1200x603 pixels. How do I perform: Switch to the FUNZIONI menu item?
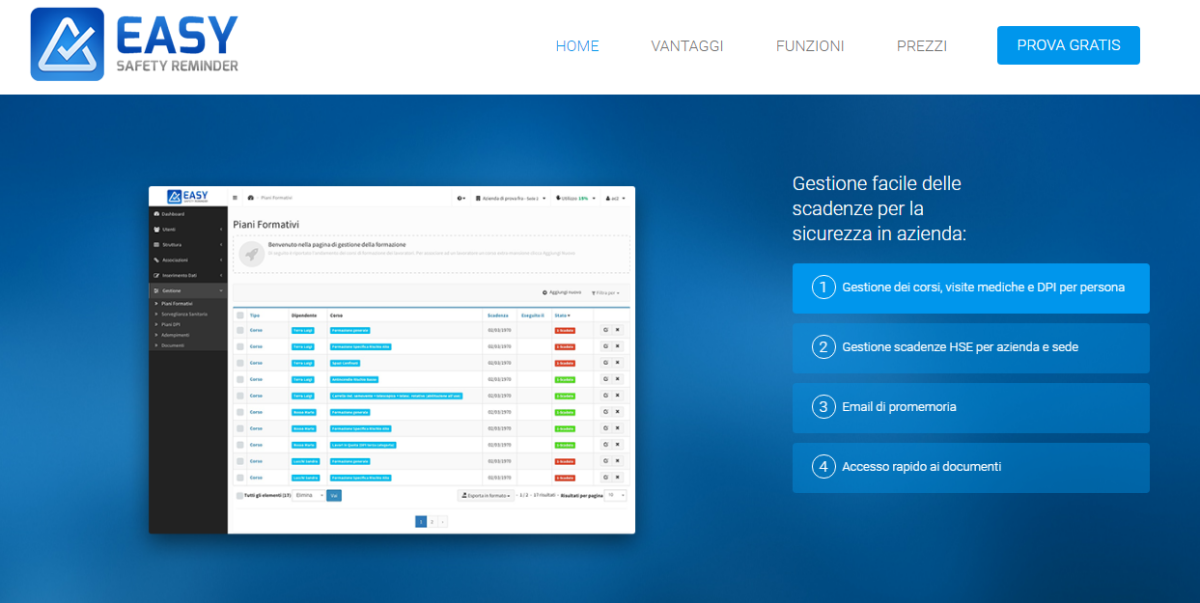(810, 45)
